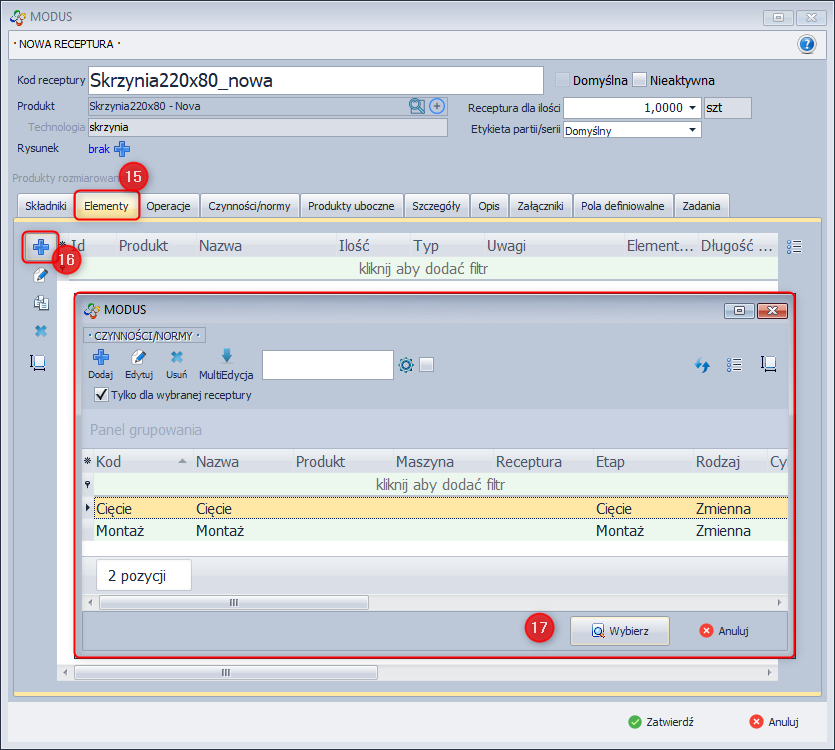Click the Zatwierdź button
835x750 pixels.
661,721
